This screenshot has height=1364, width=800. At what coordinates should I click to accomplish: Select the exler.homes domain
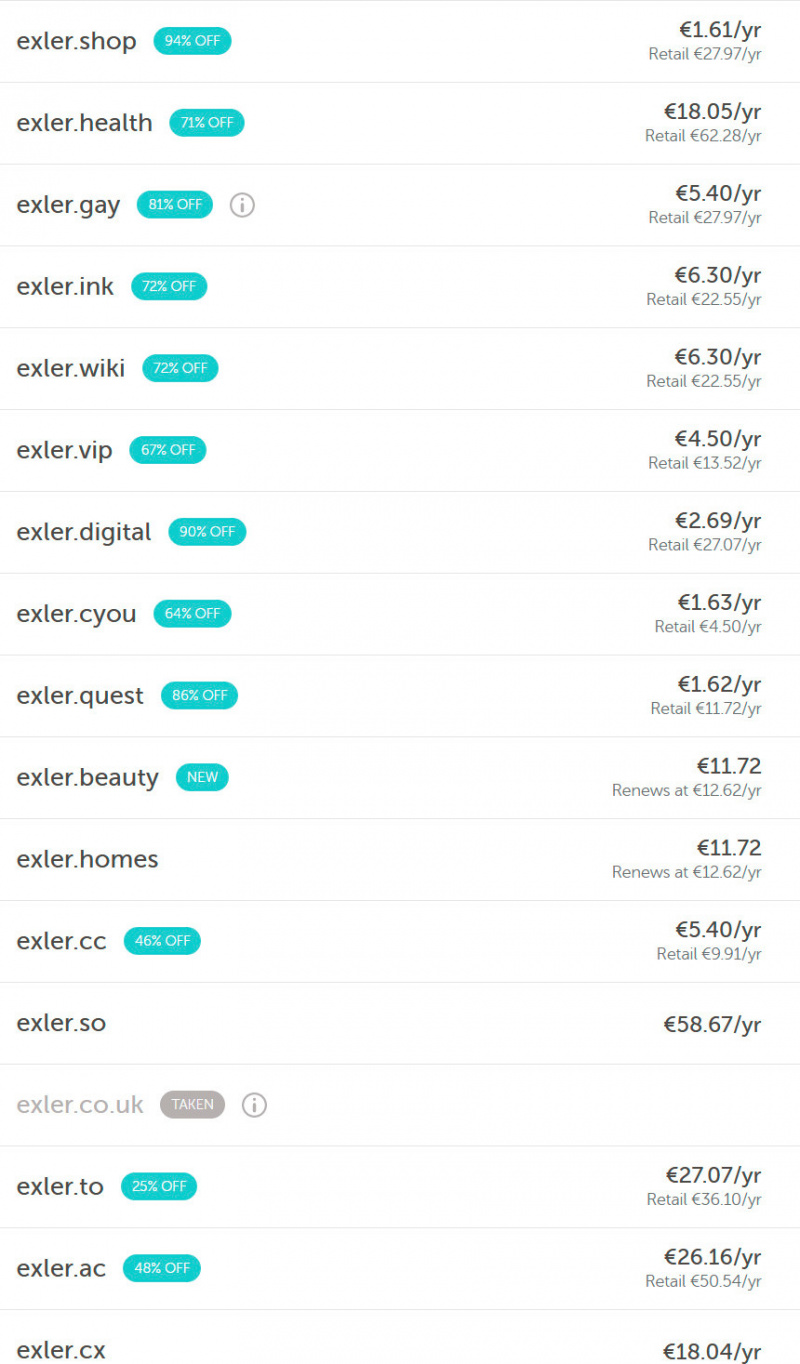[87, 860]
